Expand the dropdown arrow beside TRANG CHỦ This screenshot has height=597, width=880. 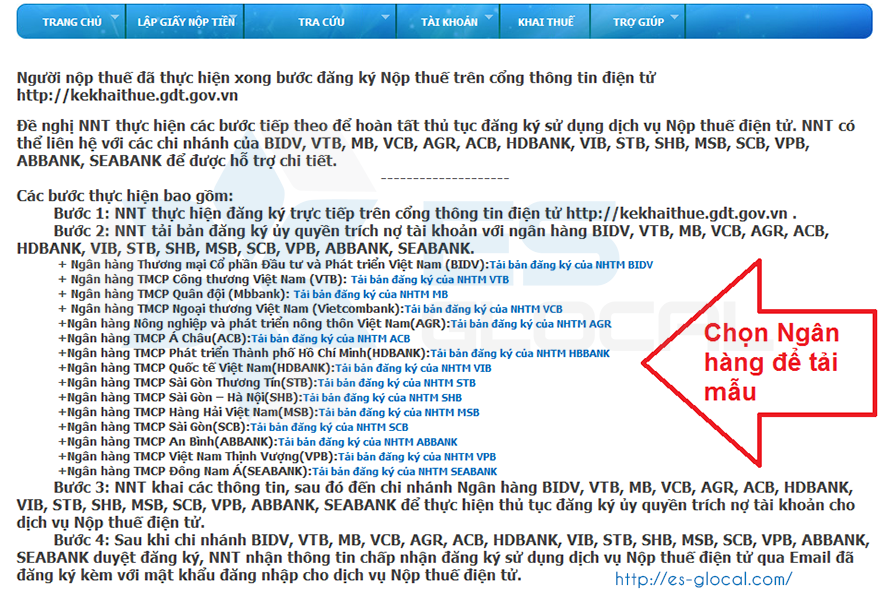[x=115, y=17]
